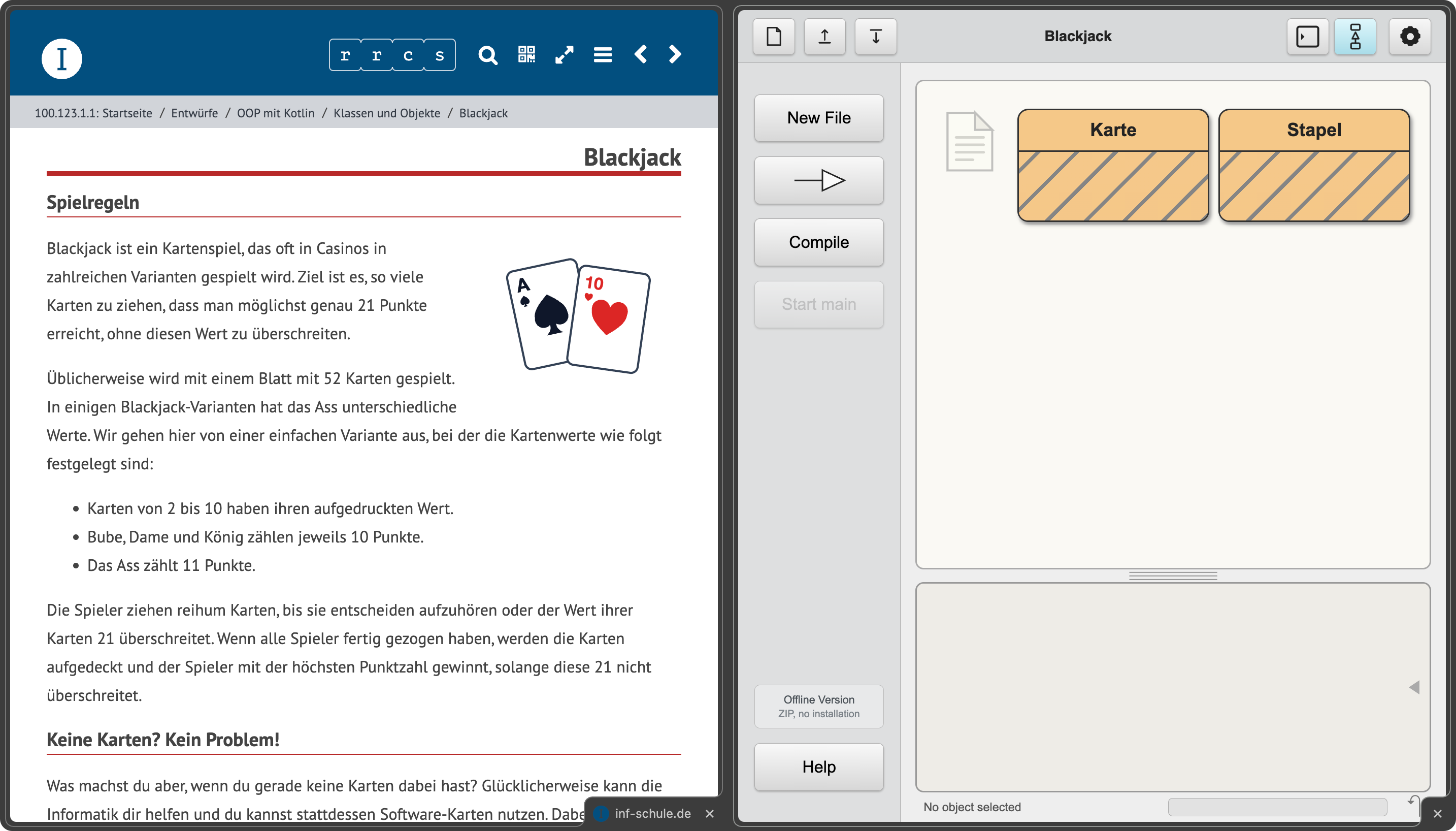1456x831 pixels.
Task: Open settings gear icon in editor
Action: pos(1409,37)
